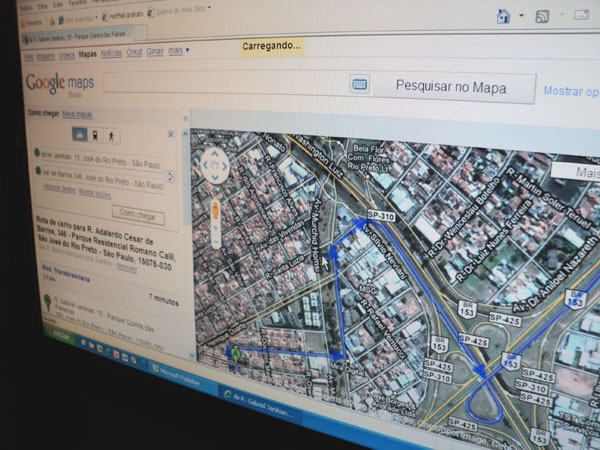
Task: Click Mostrar opções link beside search
Action: pyautogui.click(x=571, y=91)
